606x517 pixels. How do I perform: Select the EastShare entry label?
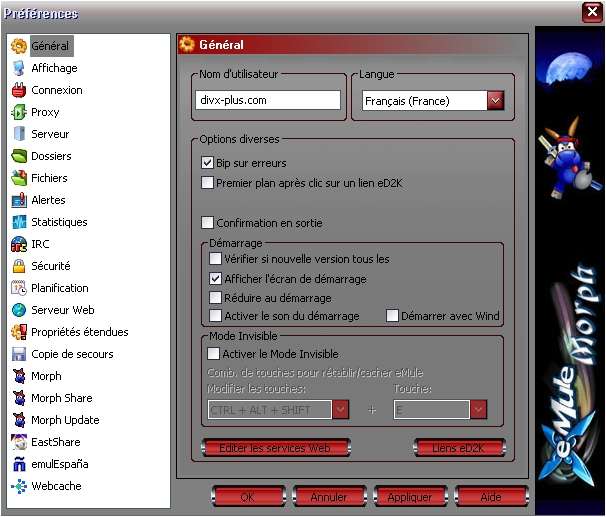56,442
